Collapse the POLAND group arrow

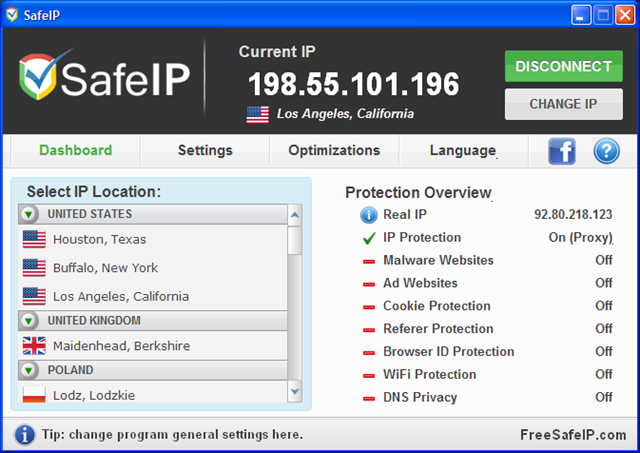point(29,370)
